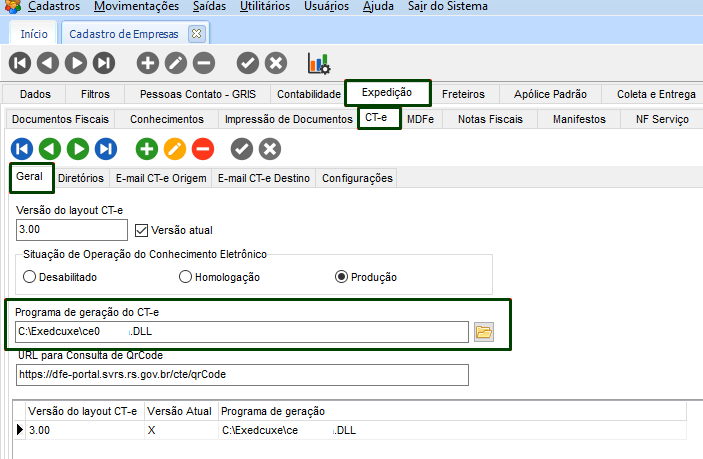This screenshot has width=703, height=459.
Task: Jump to first CT-e record with blue icon
Action: click(22, 149)
